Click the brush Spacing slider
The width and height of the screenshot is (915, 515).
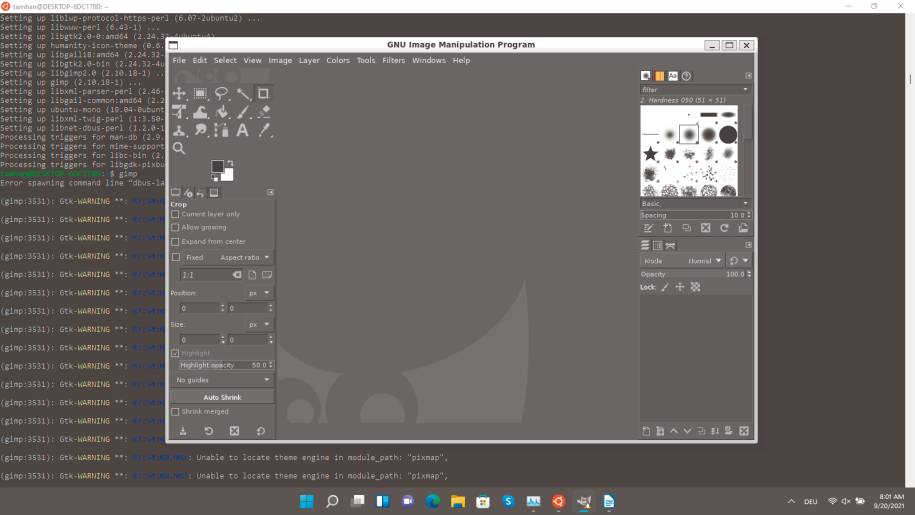pyautogui.click(x=696, y=215)
